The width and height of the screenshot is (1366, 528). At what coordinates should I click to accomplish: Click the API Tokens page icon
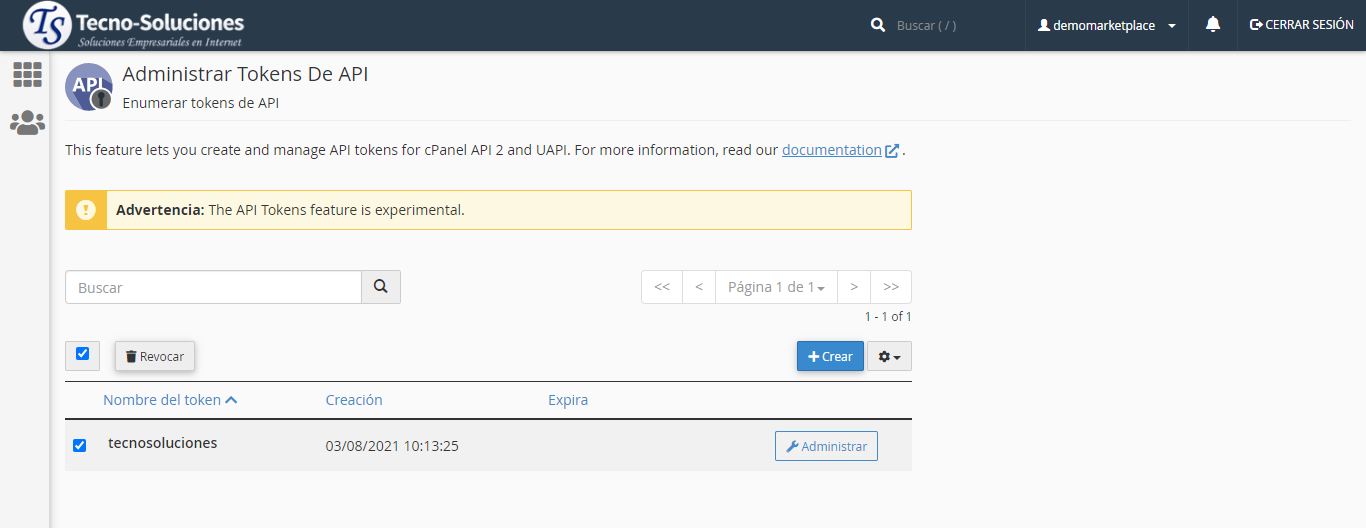89,86
